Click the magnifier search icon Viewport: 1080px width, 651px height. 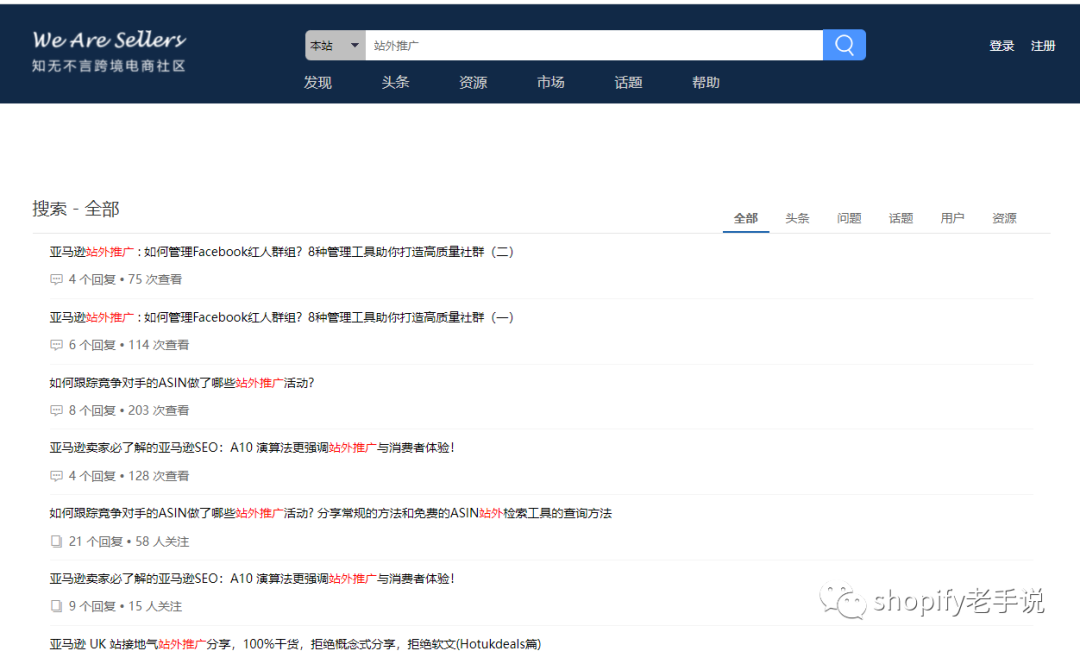(x=843, y=45)
